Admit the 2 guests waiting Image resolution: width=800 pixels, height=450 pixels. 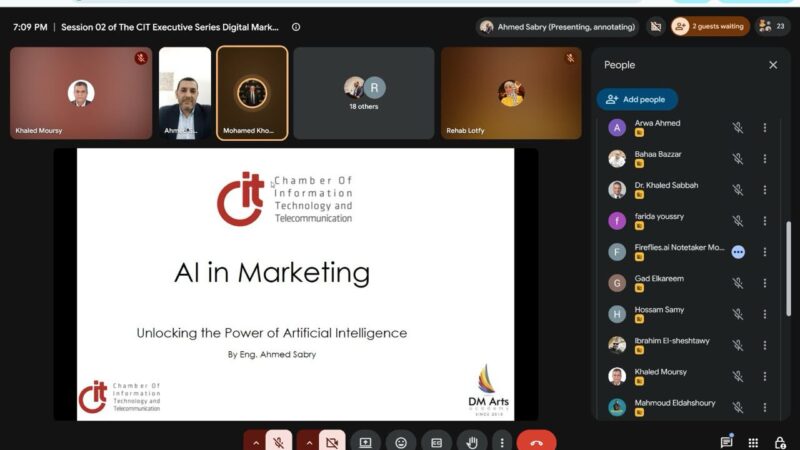pos(710,27)
